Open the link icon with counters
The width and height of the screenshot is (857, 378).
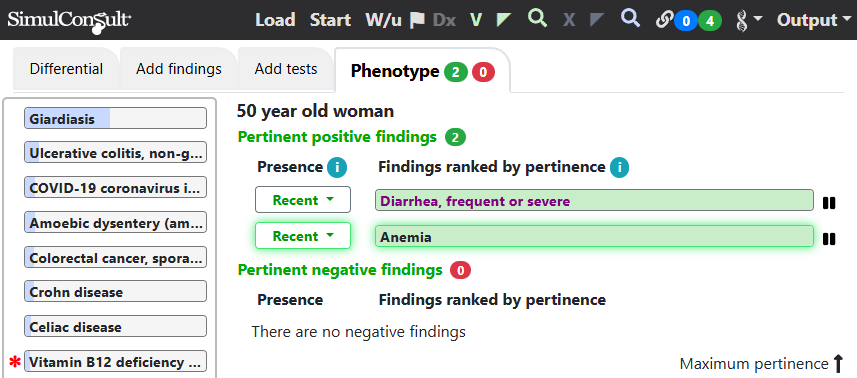pyautogui.click(x=689, y=21)
